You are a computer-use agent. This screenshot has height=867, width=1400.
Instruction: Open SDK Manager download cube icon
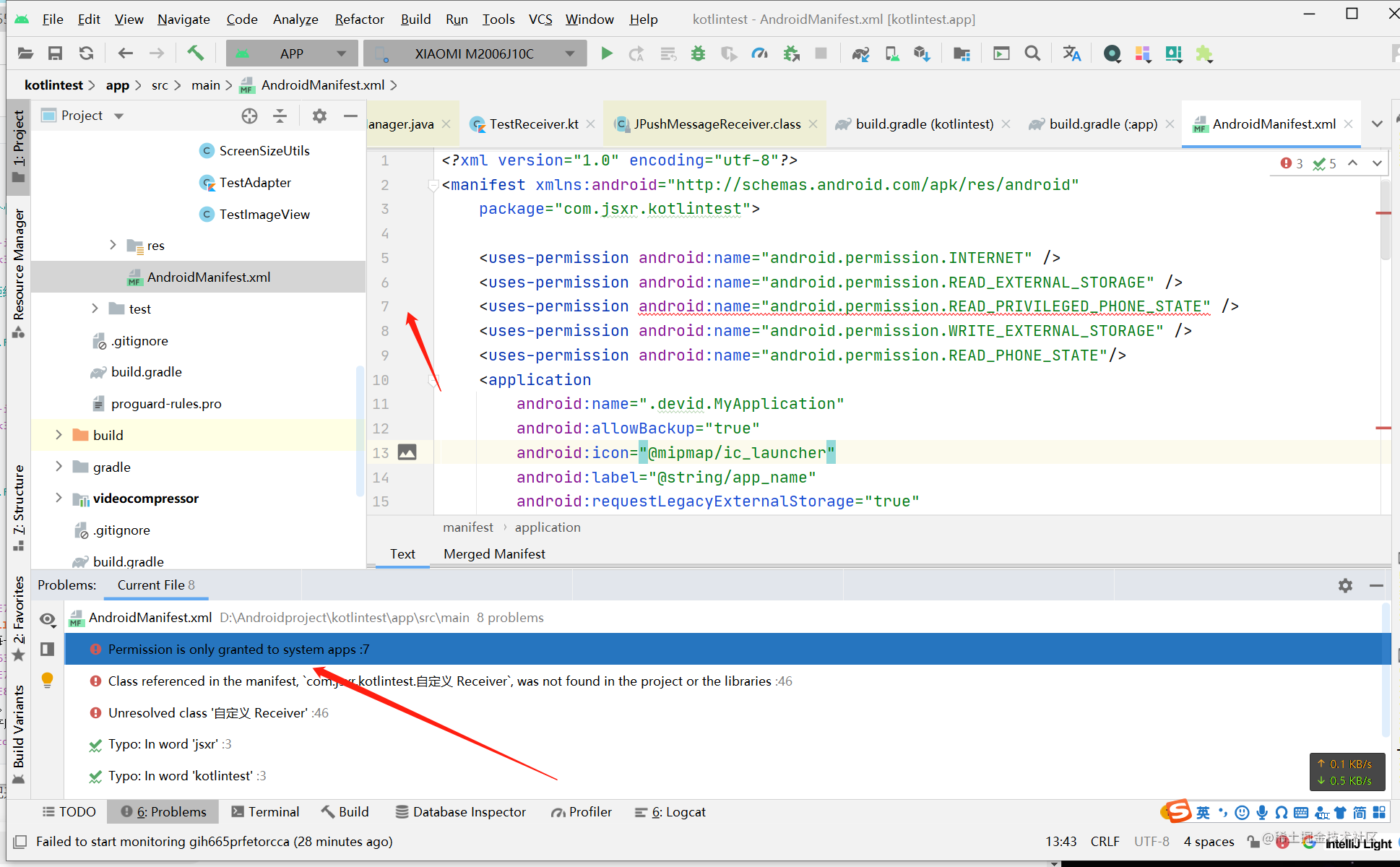(922, 53)
